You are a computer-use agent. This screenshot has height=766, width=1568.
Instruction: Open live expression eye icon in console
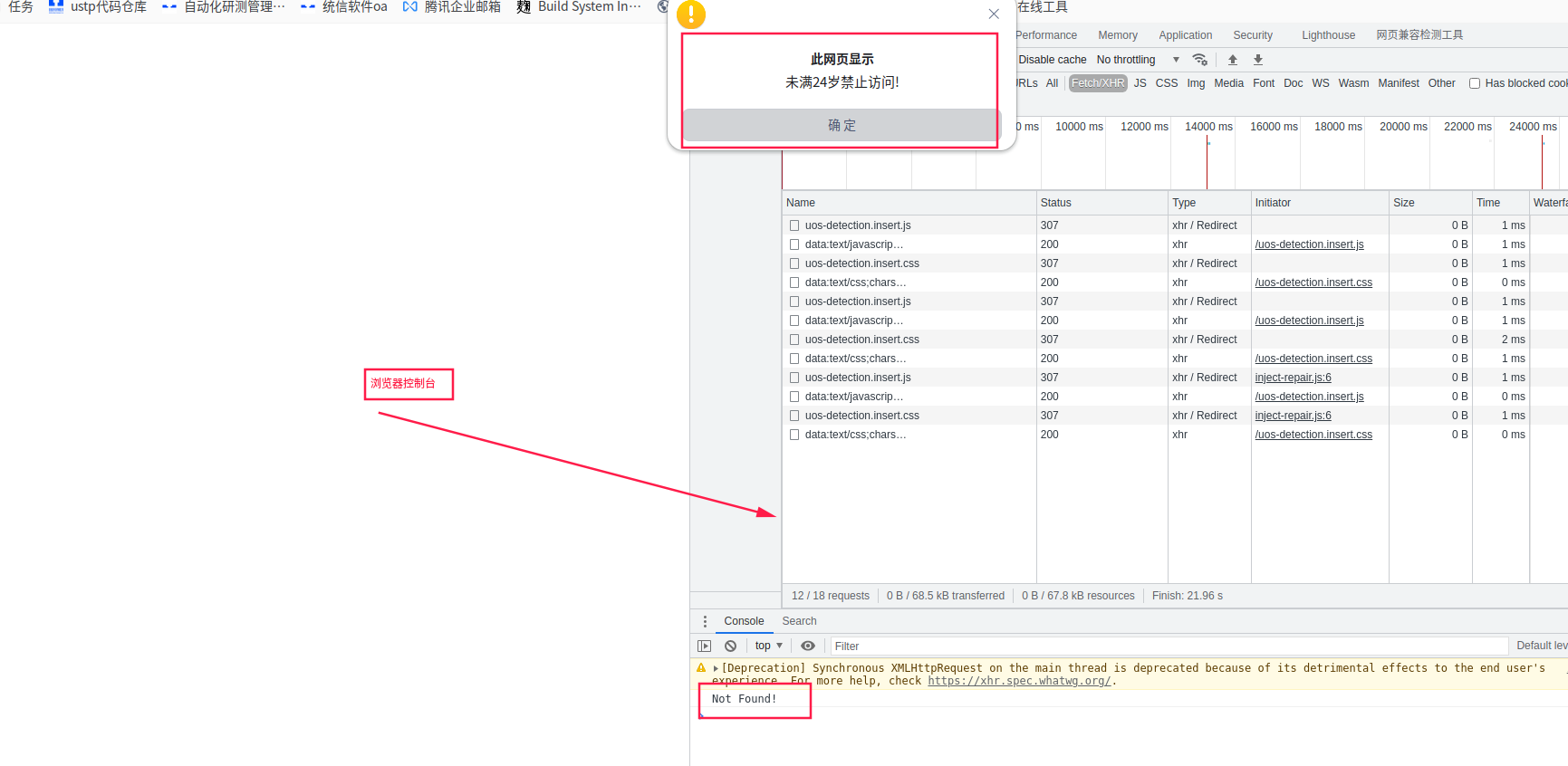(x=808, y=646)
